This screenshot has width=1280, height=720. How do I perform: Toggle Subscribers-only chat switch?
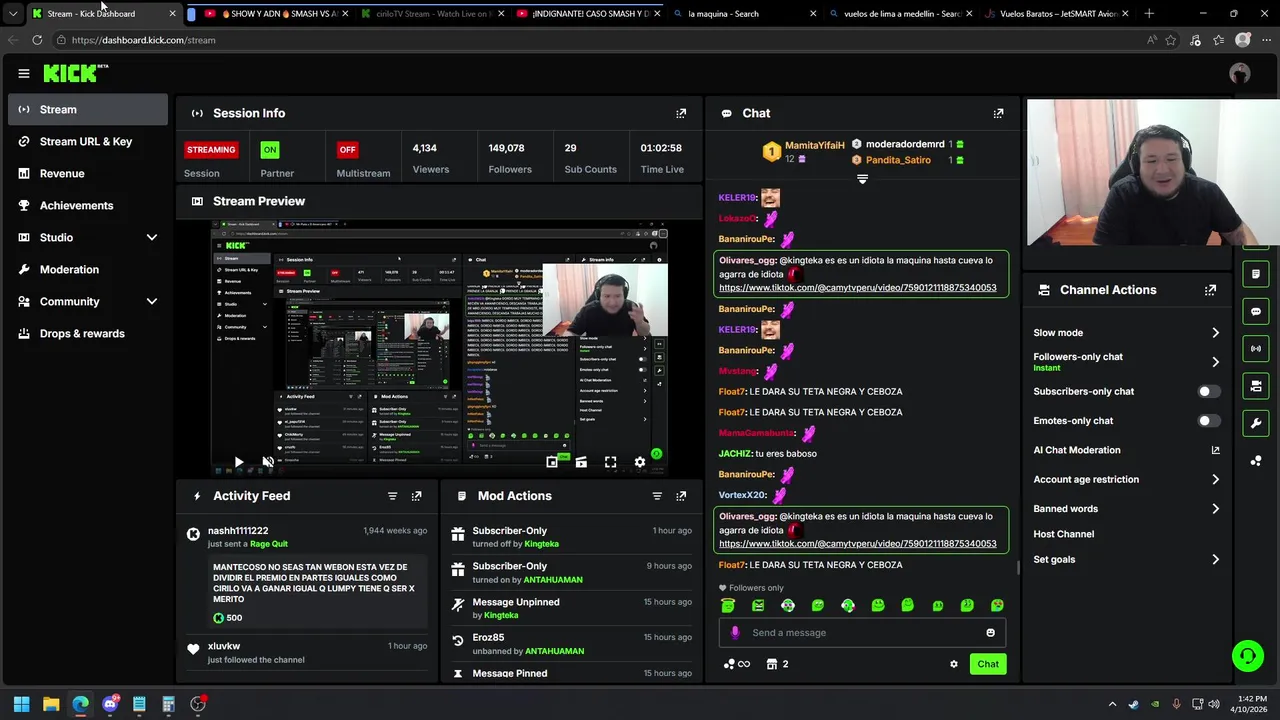[x=1209, y=392]
